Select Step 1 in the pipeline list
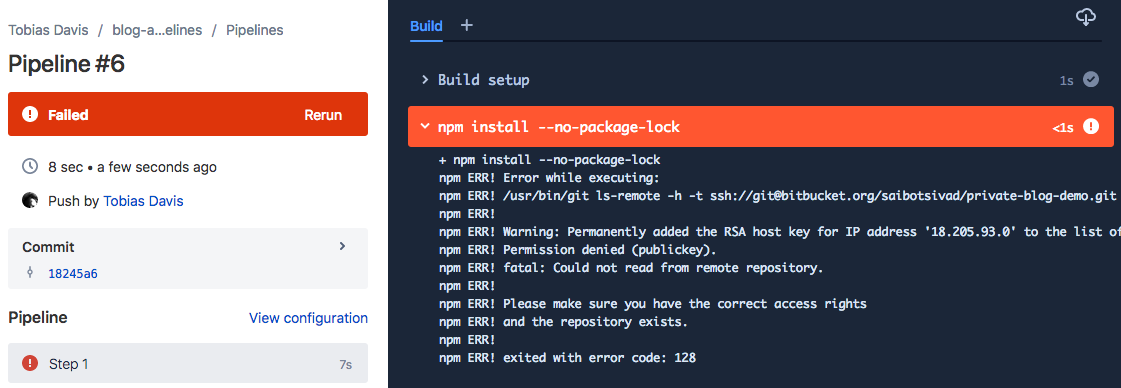1121x388 pixels. [x=188, y=364]
